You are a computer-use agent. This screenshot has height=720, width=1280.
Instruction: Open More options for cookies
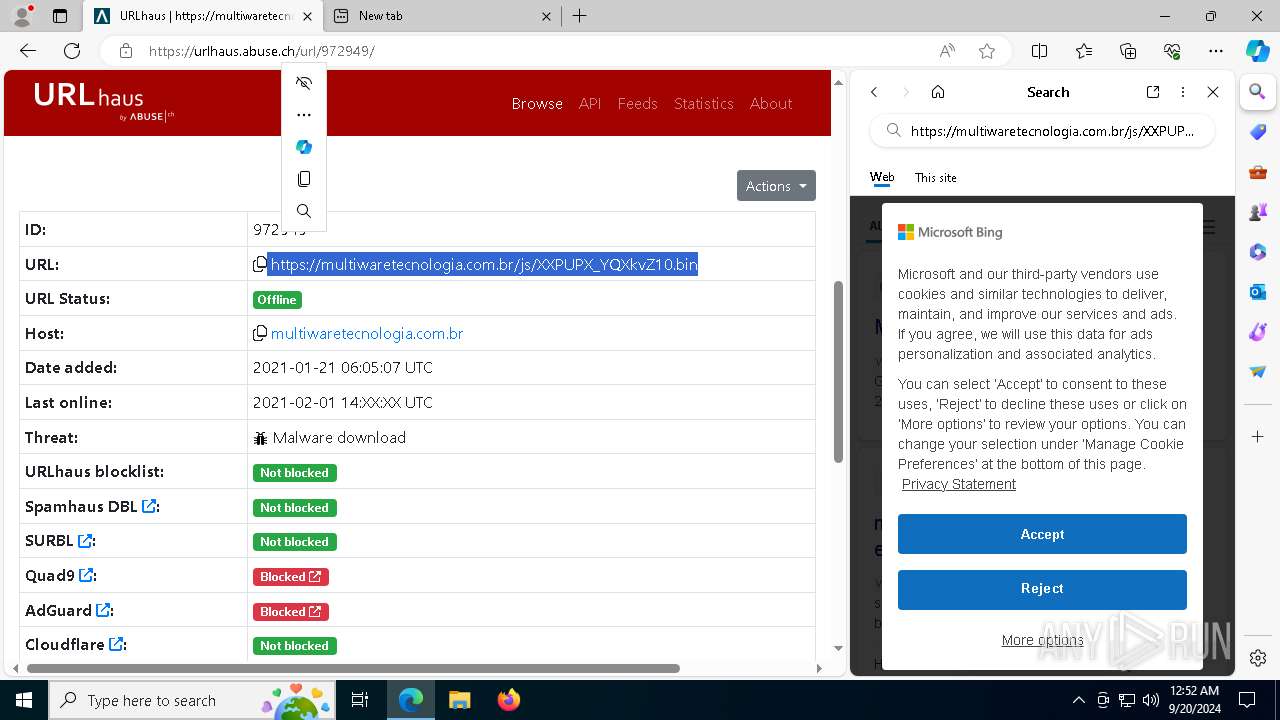[1042, 640]
